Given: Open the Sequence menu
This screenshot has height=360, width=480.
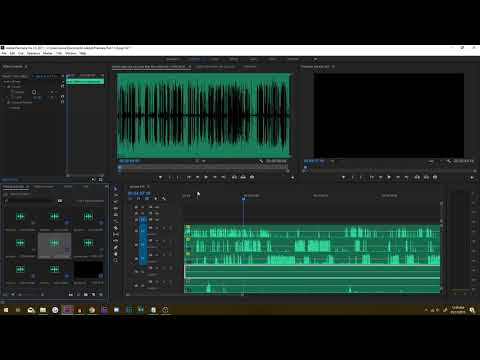Looking at the screenshot, I should (x=33, y=53).
